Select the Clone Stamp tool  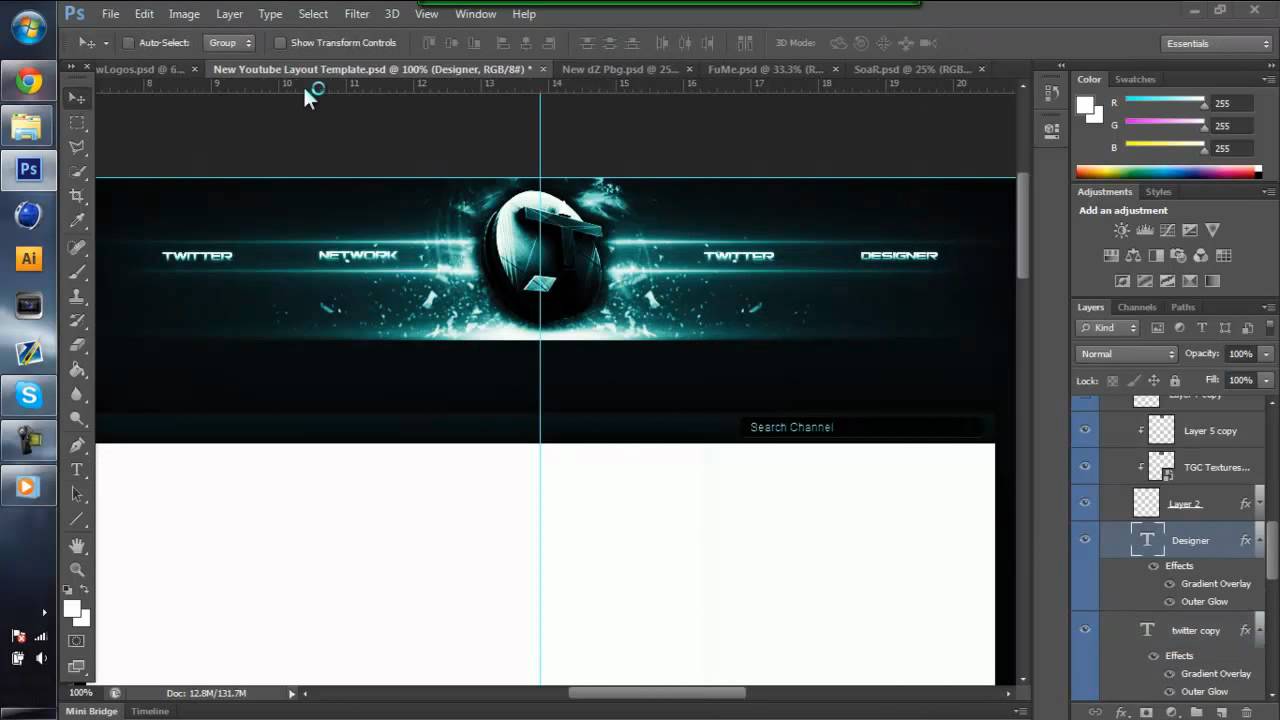click(77, 296)
